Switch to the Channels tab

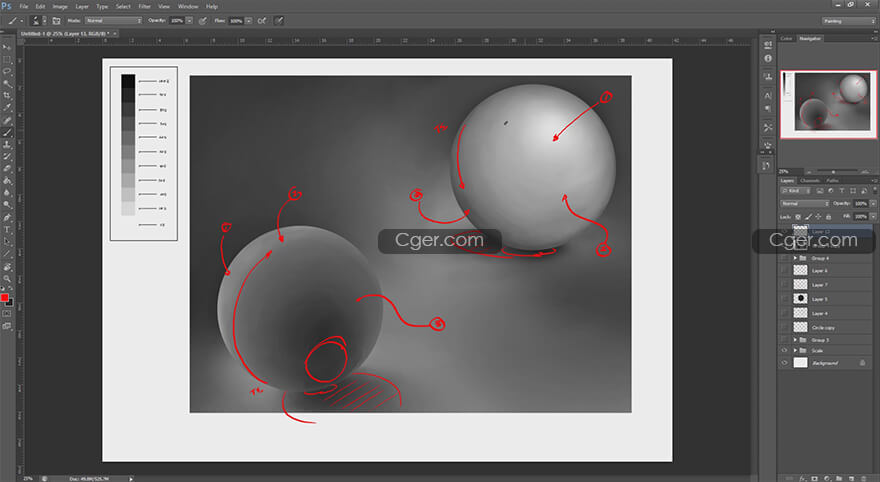[x=810, y=181]
